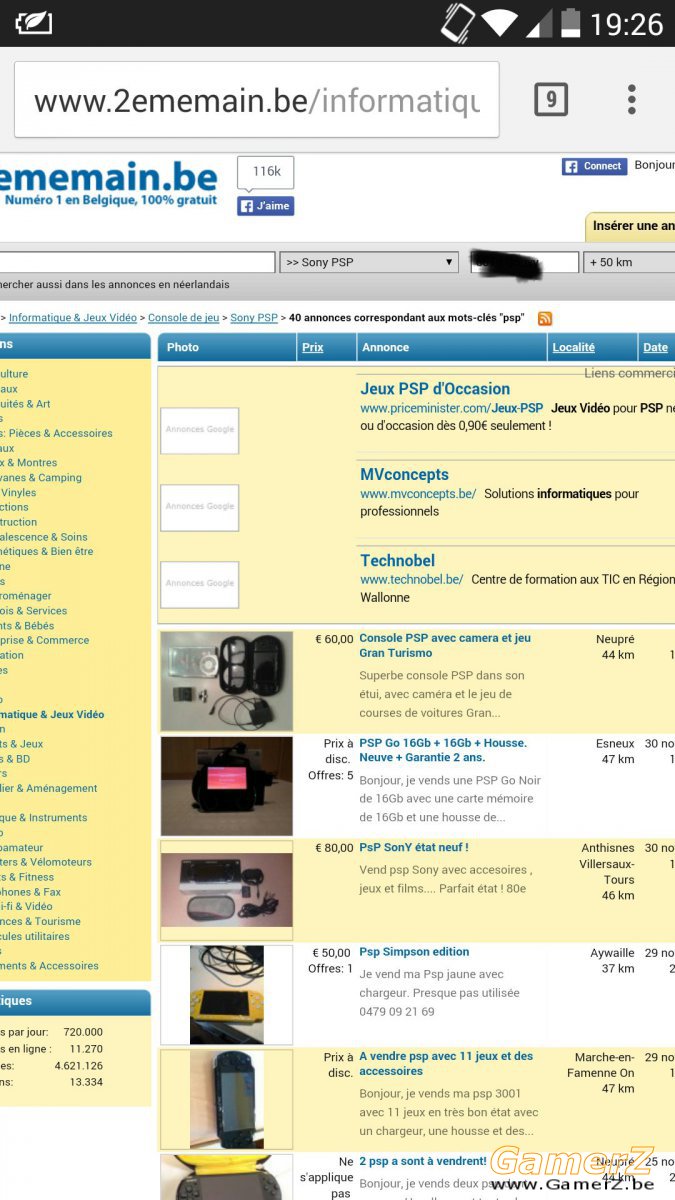
Task: Click the status bar clock 19:26
Action: click(x=627, y=23)
